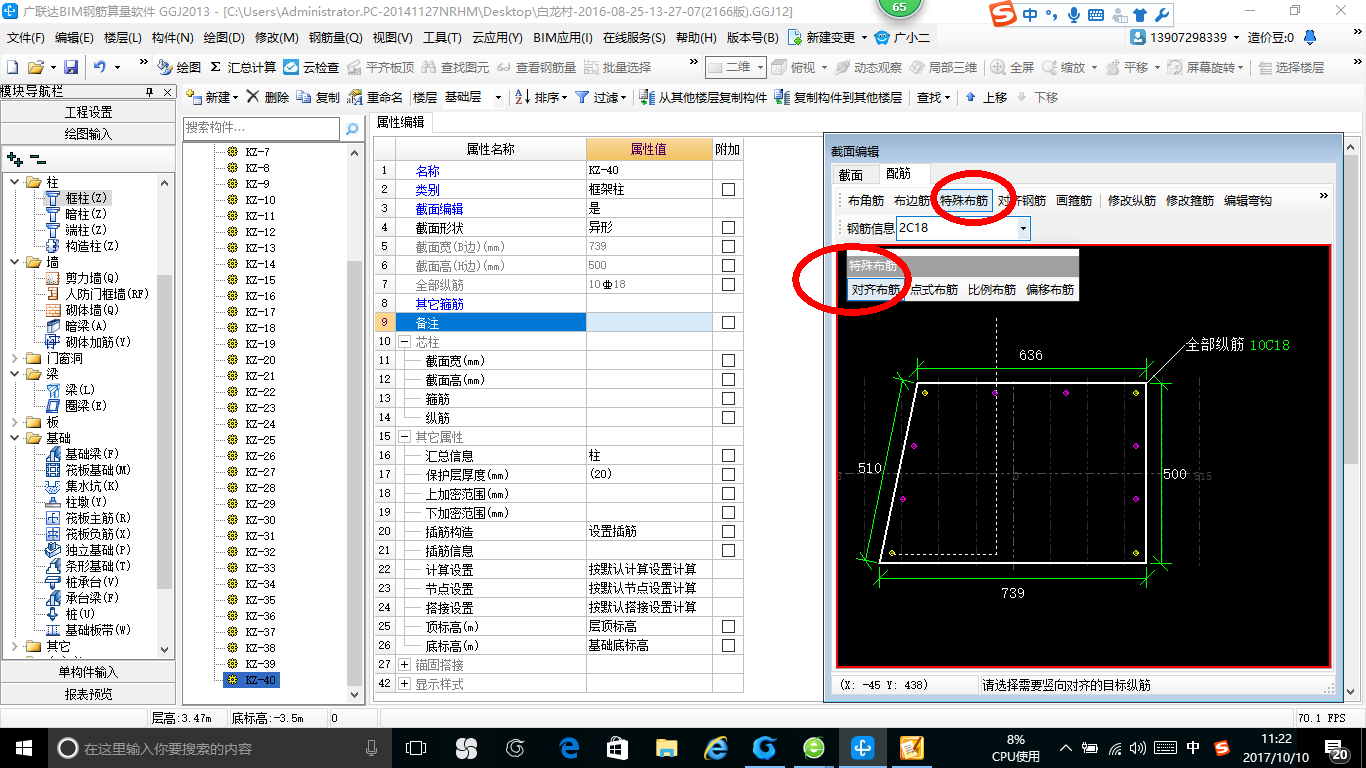Click 复制构件到其他楼层 button
The height and width of the screenshot is (768, 1366).
(x=838, y=97)
